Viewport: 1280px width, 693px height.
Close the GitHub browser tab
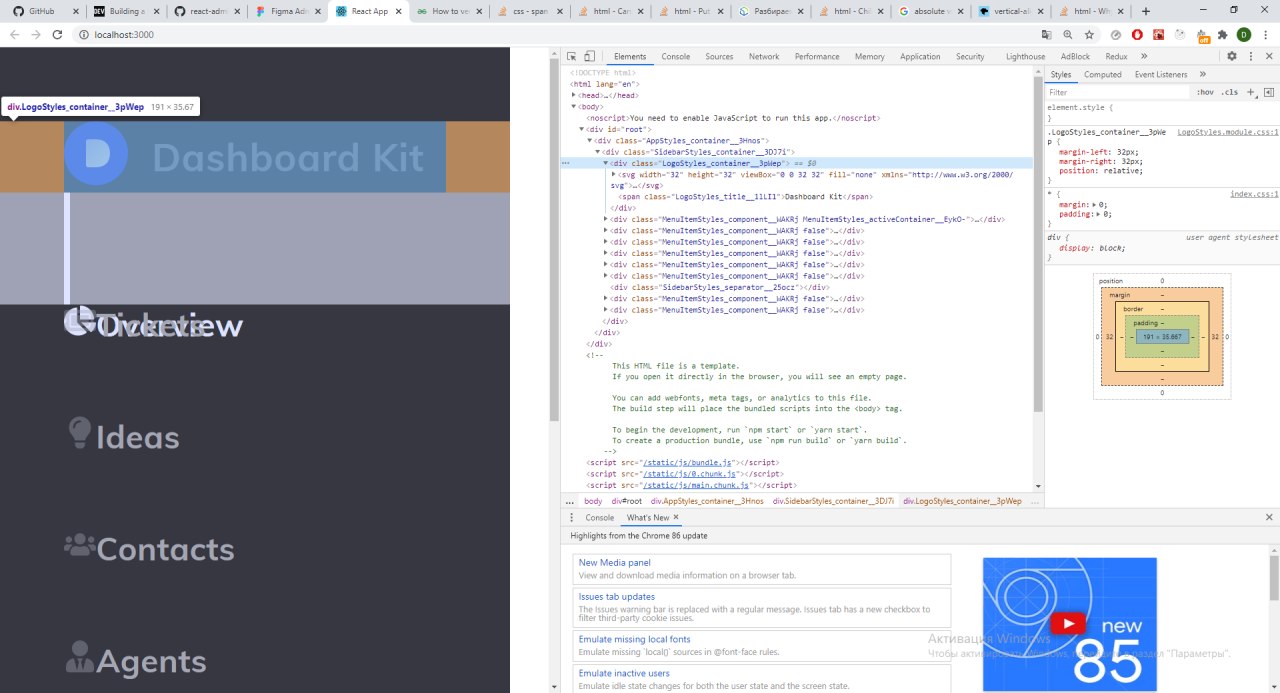coord(76,11)
